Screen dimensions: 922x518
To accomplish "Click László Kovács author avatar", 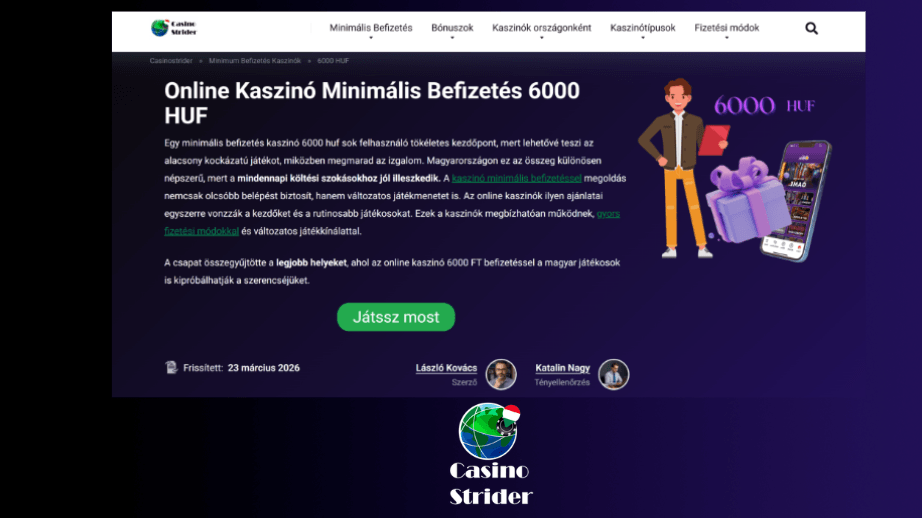I will (501, 375).
